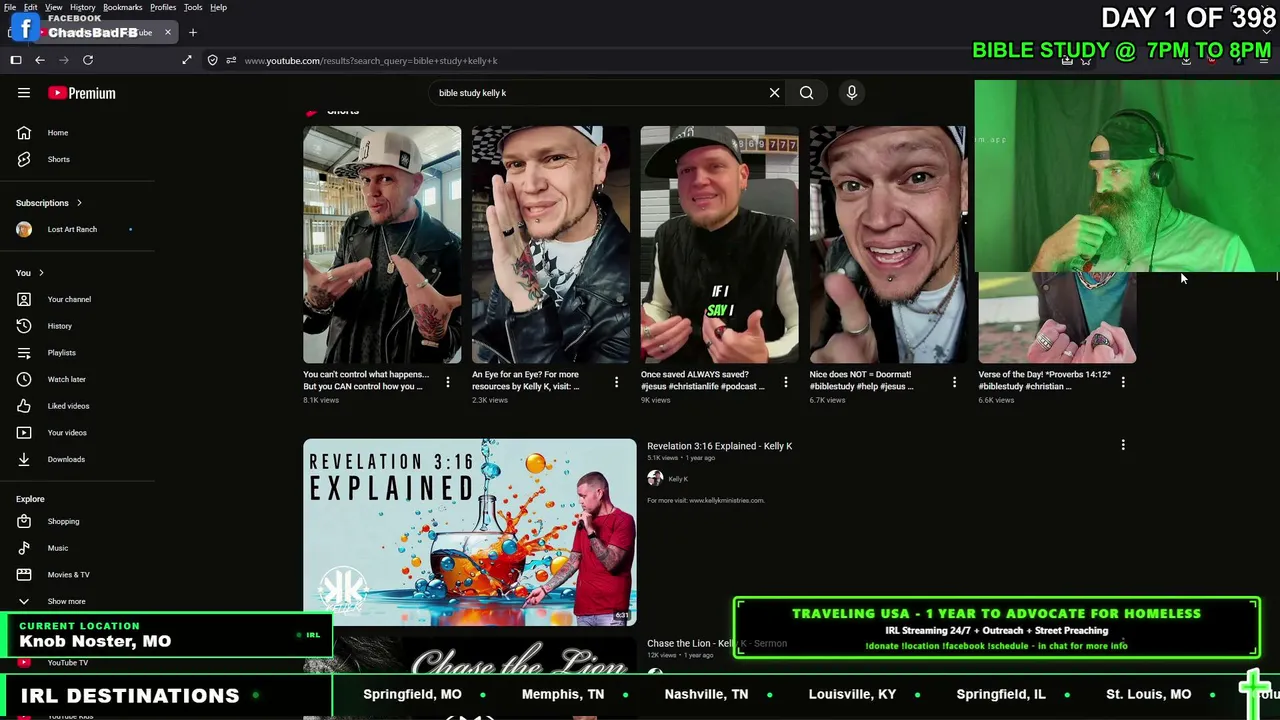Viewport: 1280px width, 720px height.
Task: Open the Kelly K channel avatar
Action: 655,479
